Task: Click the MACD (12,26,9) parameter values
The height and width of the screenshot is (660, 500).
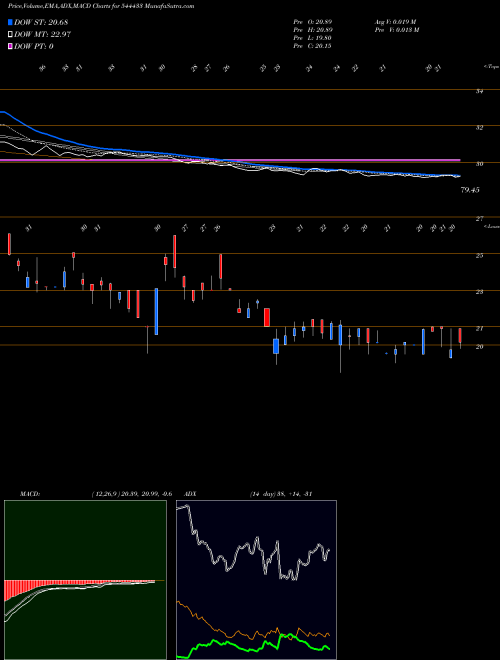Action: coord(131,494)
